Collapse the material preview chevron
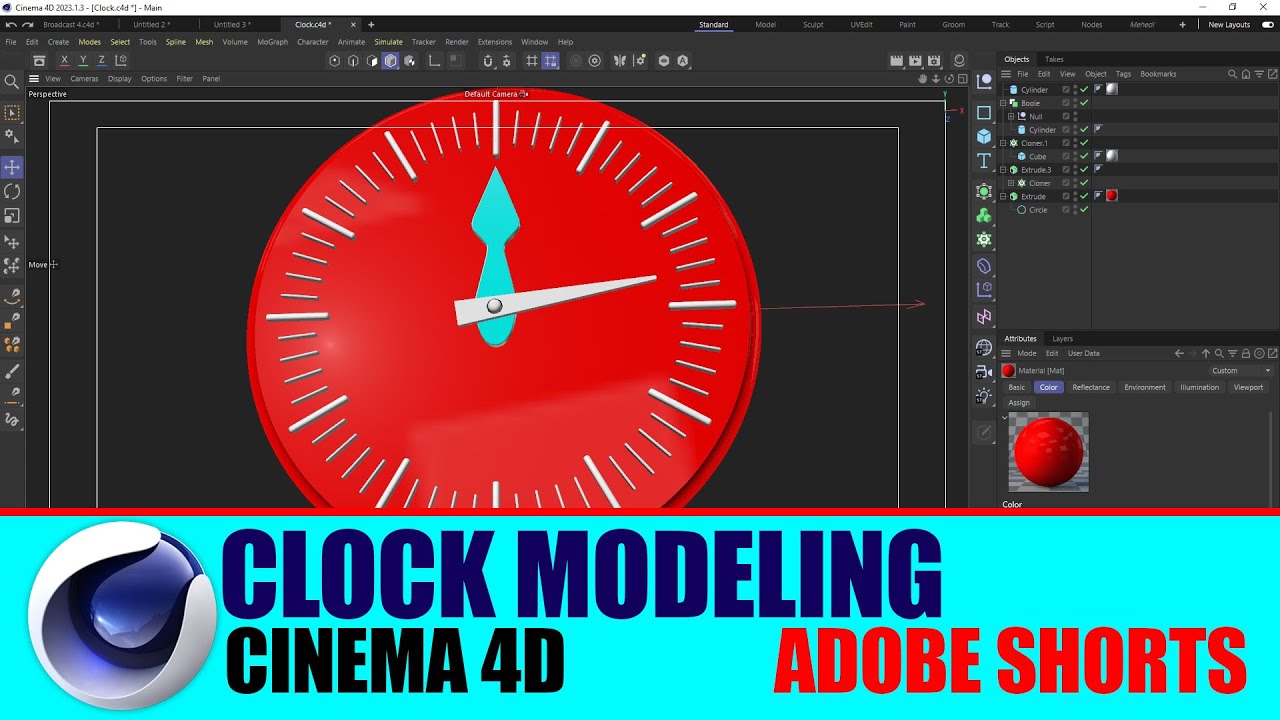 point(1004,417)
